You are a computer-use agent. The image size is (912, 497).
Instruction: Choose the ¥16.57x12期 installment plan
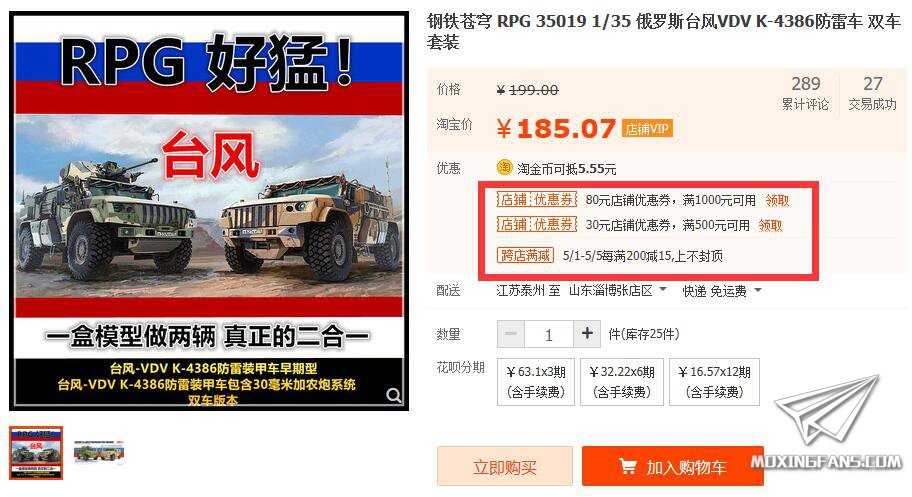click(714, 382)
